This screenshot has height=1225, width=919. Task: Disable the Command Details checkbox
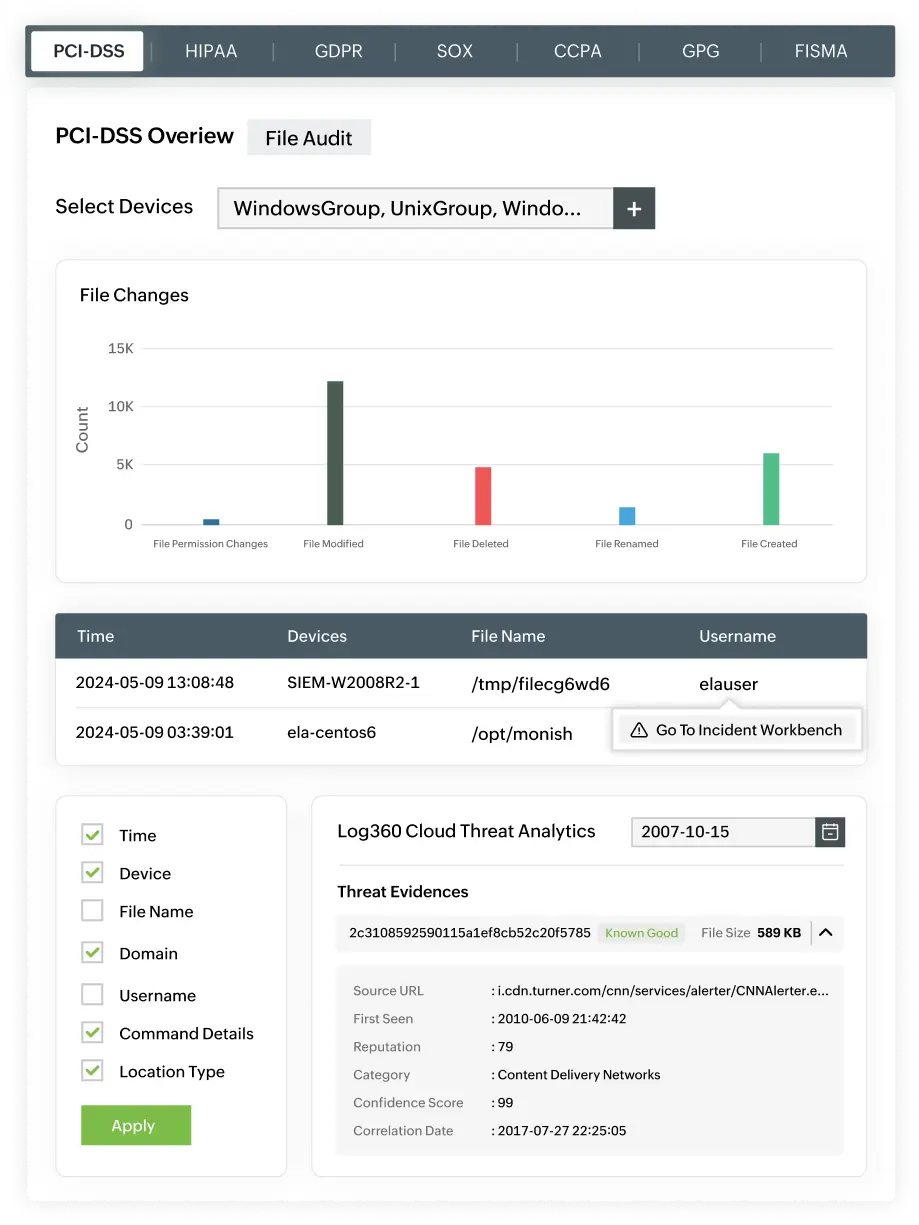point(91,1032)
